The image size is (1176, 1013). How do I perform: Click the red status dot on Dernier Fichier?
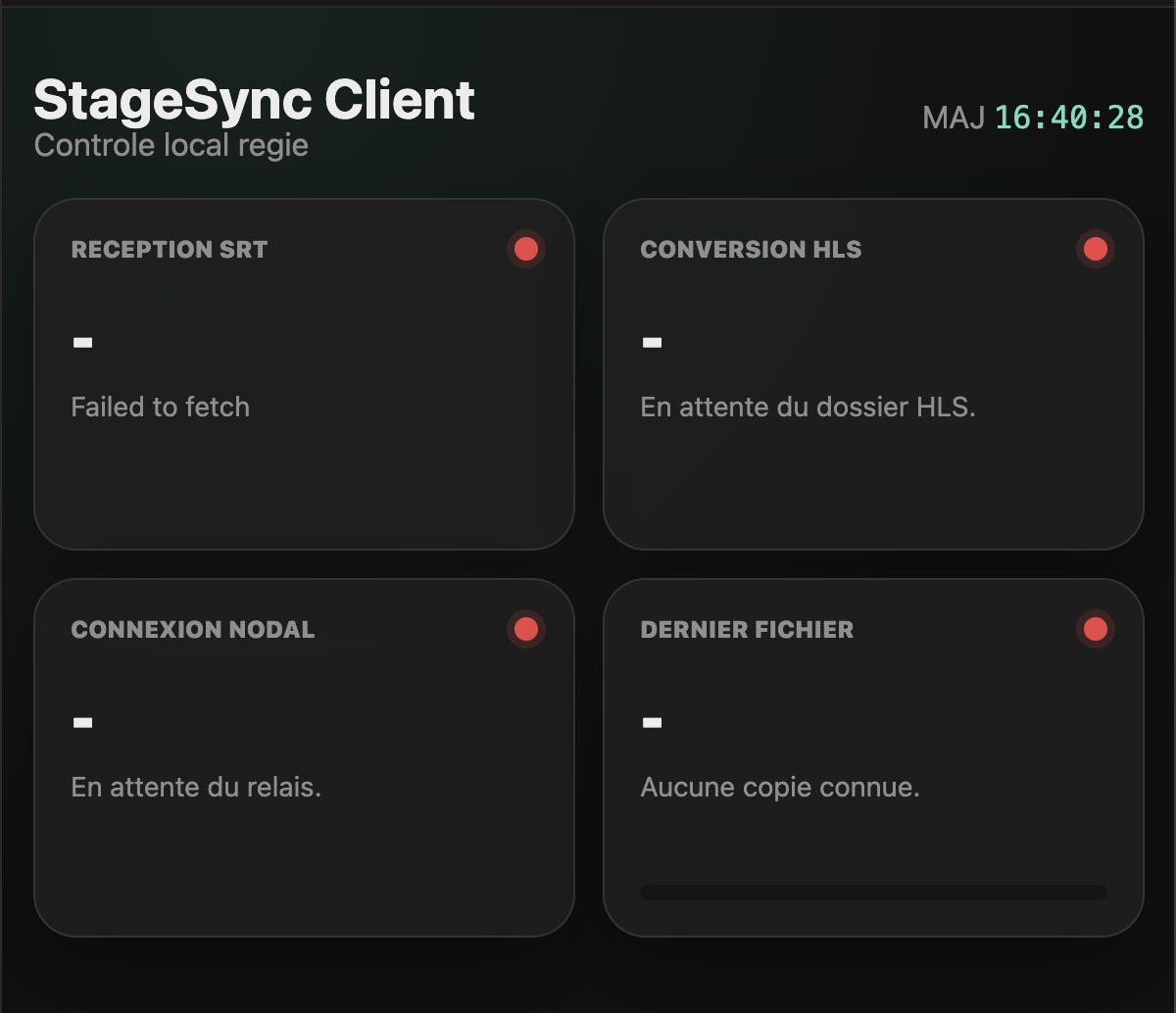[1096, 629]
